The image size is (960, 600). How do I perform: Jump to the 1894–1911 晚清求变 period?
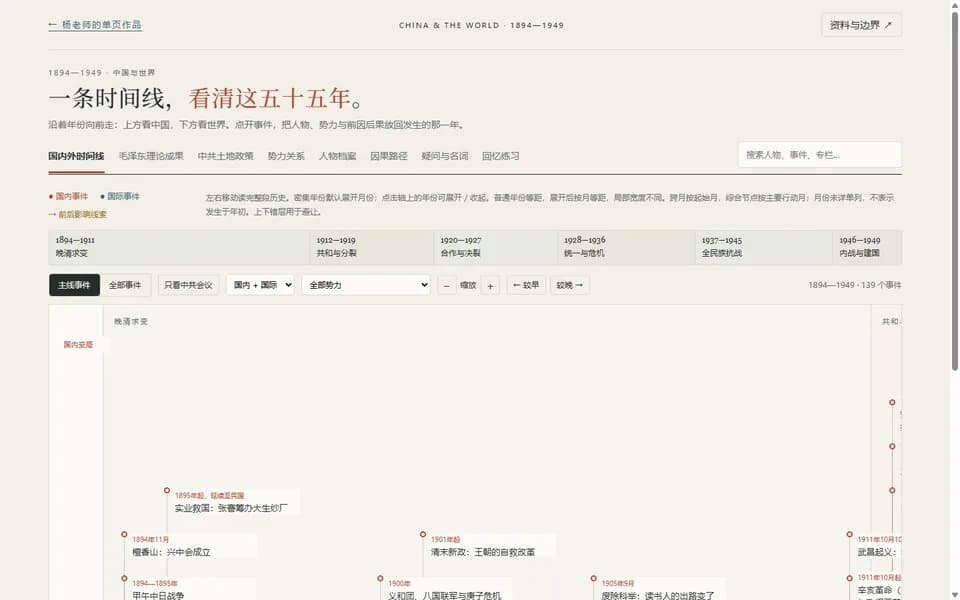179,247
